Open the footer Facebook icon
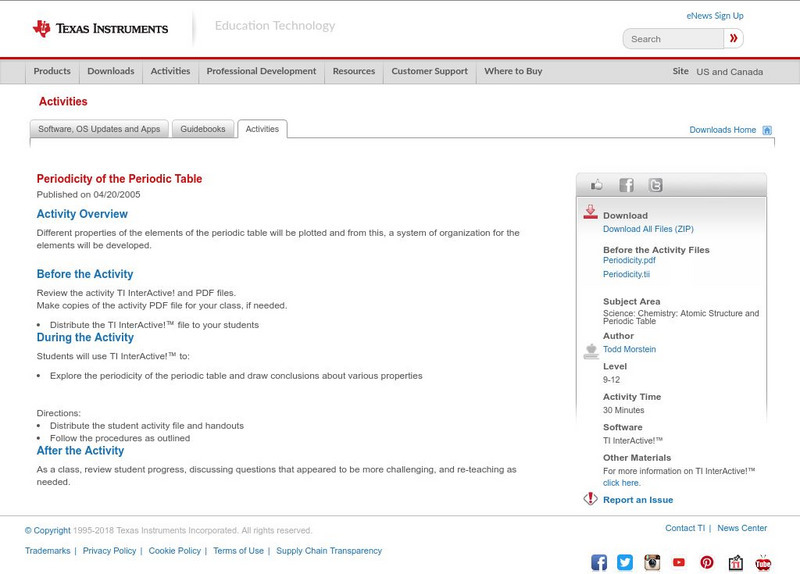Screen dimensions: 800x574 [x=599, y=562]
